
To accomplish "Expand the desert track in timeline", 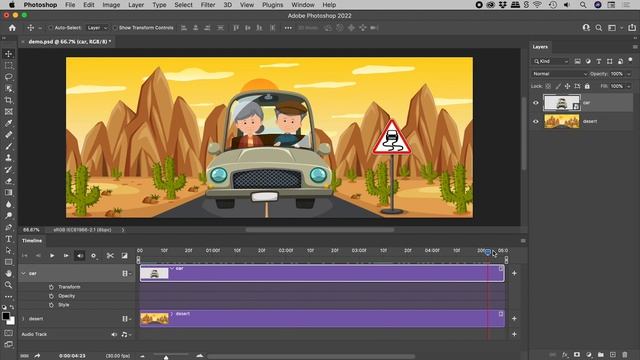I will [x=23, y=319].
